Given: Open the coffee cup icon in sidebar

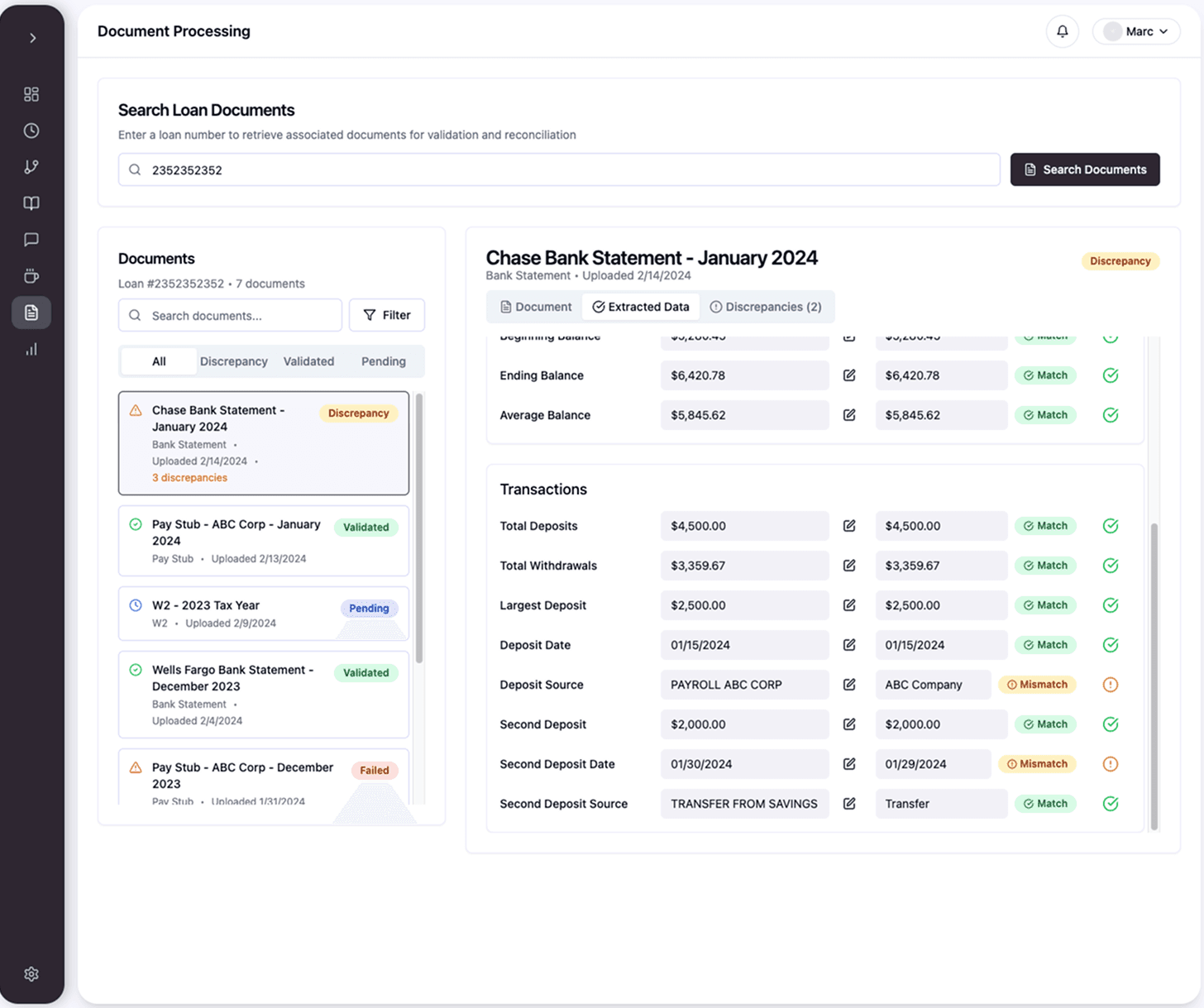Looking at the screenshot, I should coord(31,276).
